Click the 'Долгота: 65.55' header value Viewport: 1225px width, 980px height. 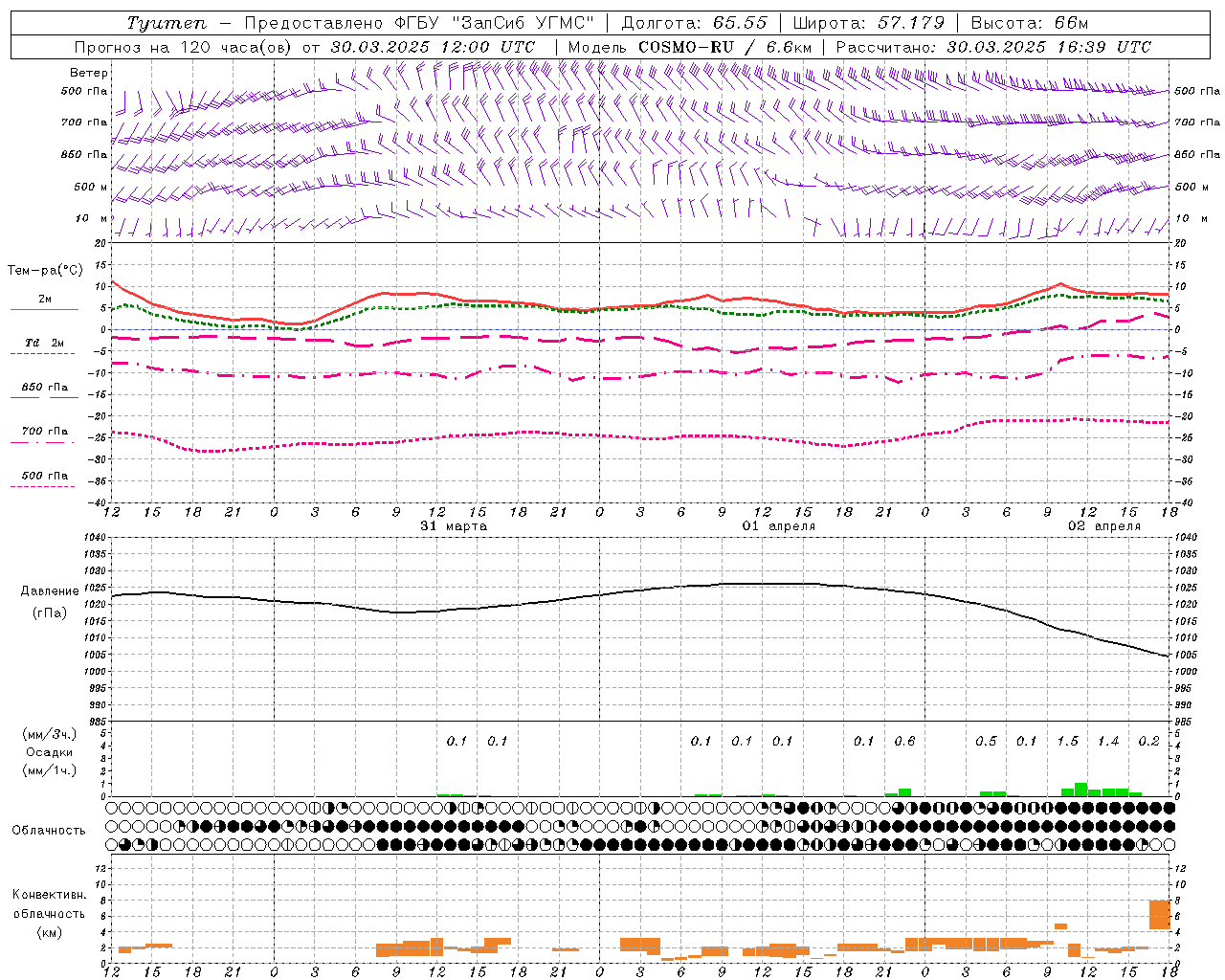694,23
